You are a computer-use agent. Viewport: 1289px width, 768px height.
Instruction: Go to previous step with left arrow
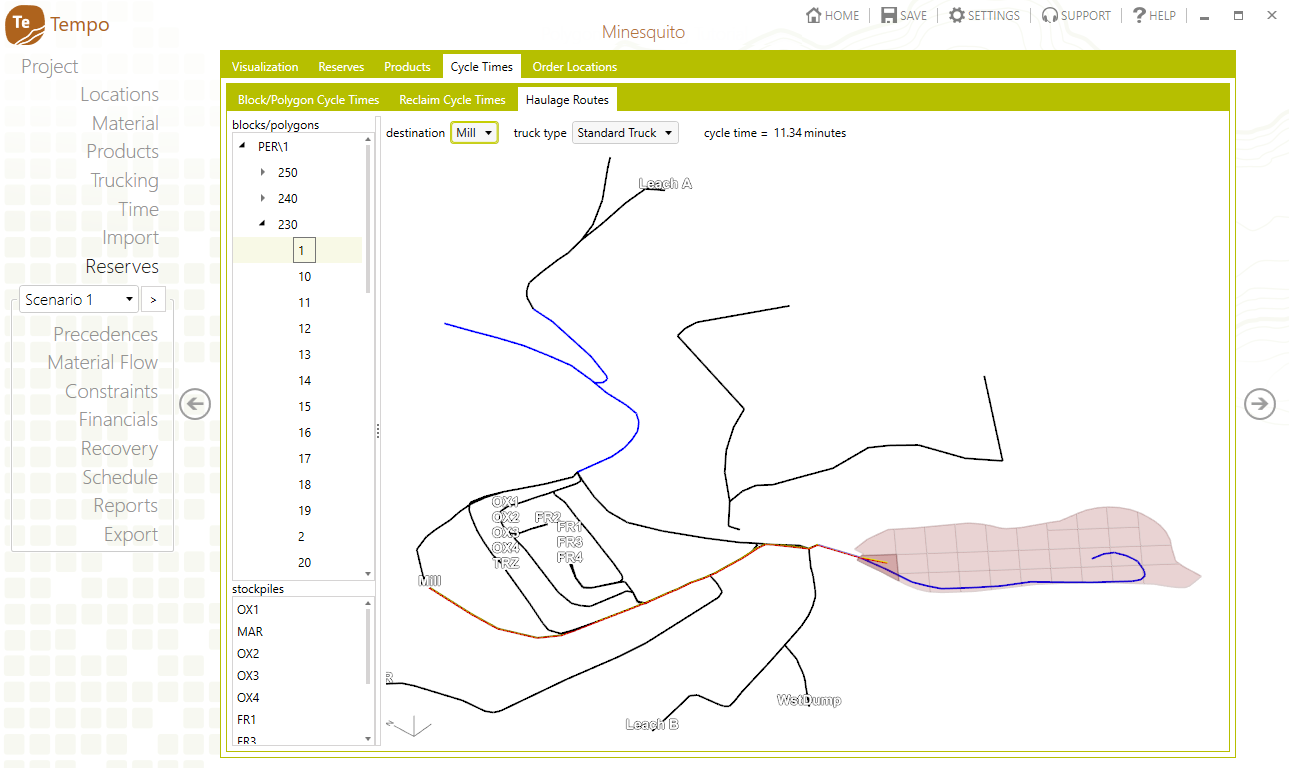[195, 404]
